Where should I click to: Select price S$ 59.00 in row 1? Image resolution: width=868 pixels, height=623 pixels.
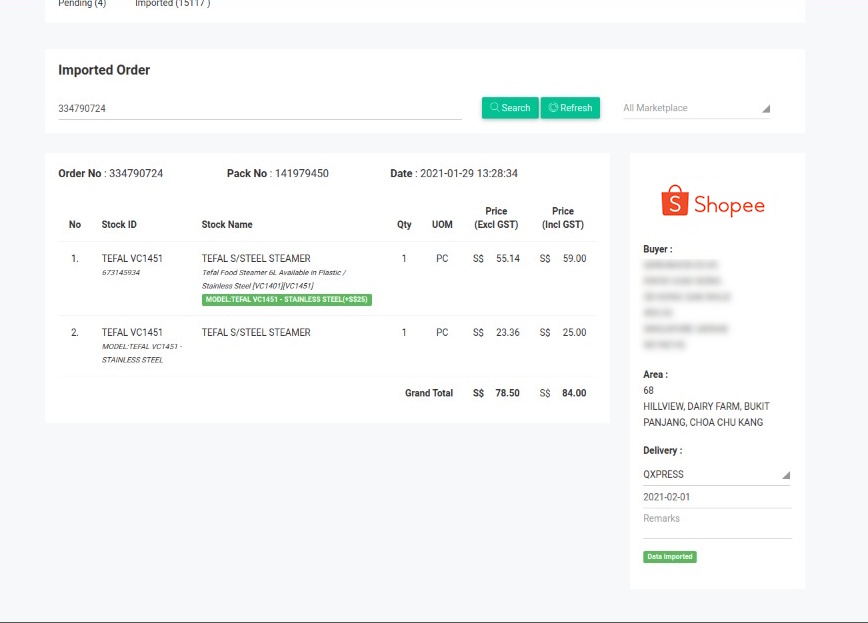[562, 259]
